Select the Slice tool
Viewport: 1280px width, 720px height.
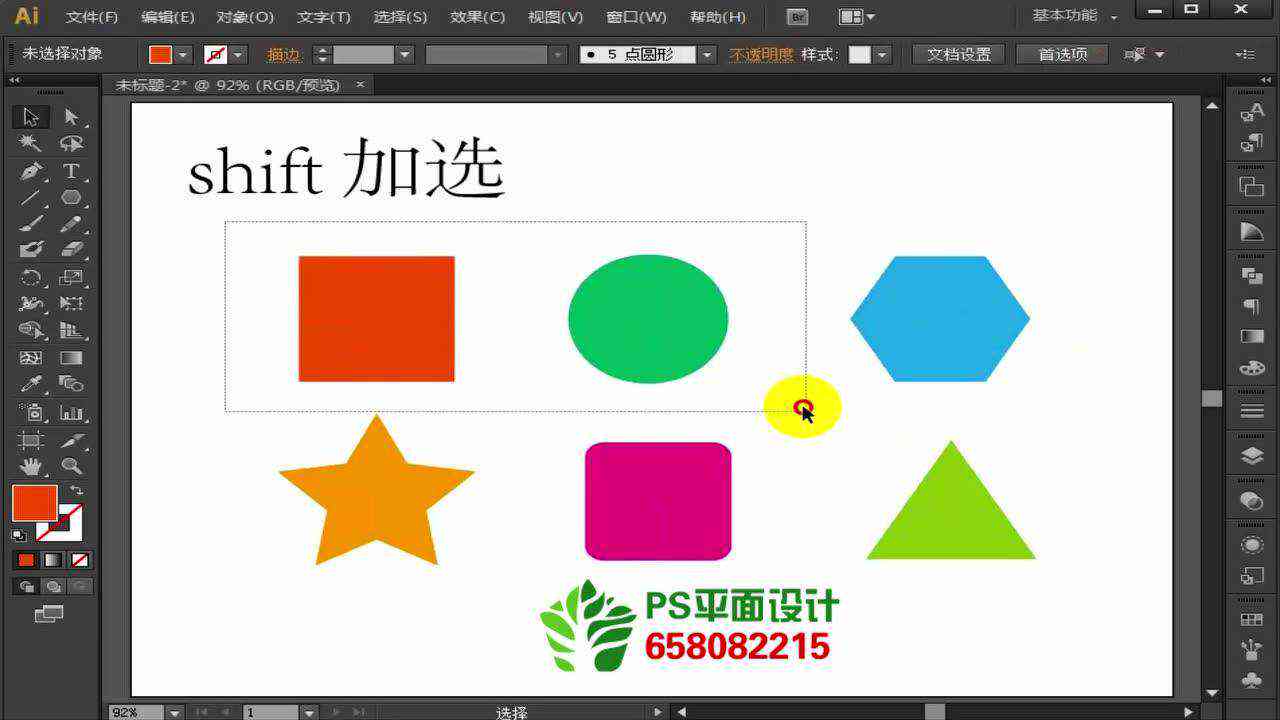tap(71, 439)
